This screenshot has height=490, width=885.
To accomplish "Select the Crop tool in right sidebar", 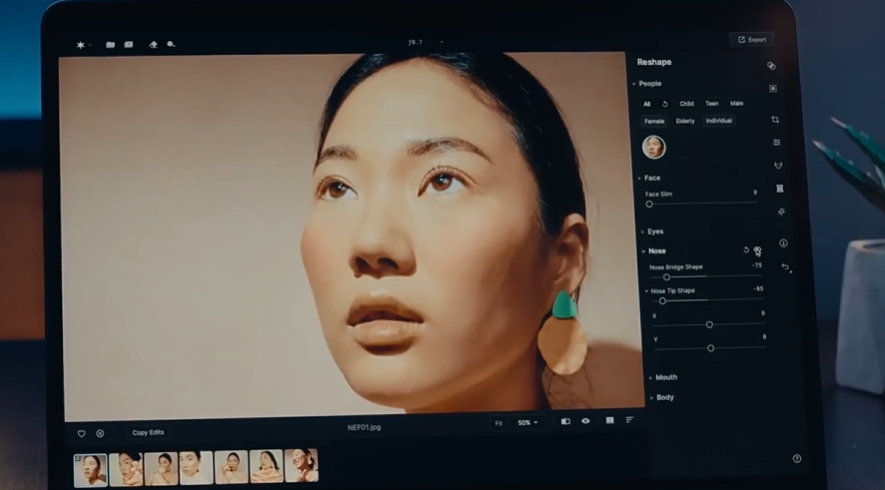I will (775, 119).
